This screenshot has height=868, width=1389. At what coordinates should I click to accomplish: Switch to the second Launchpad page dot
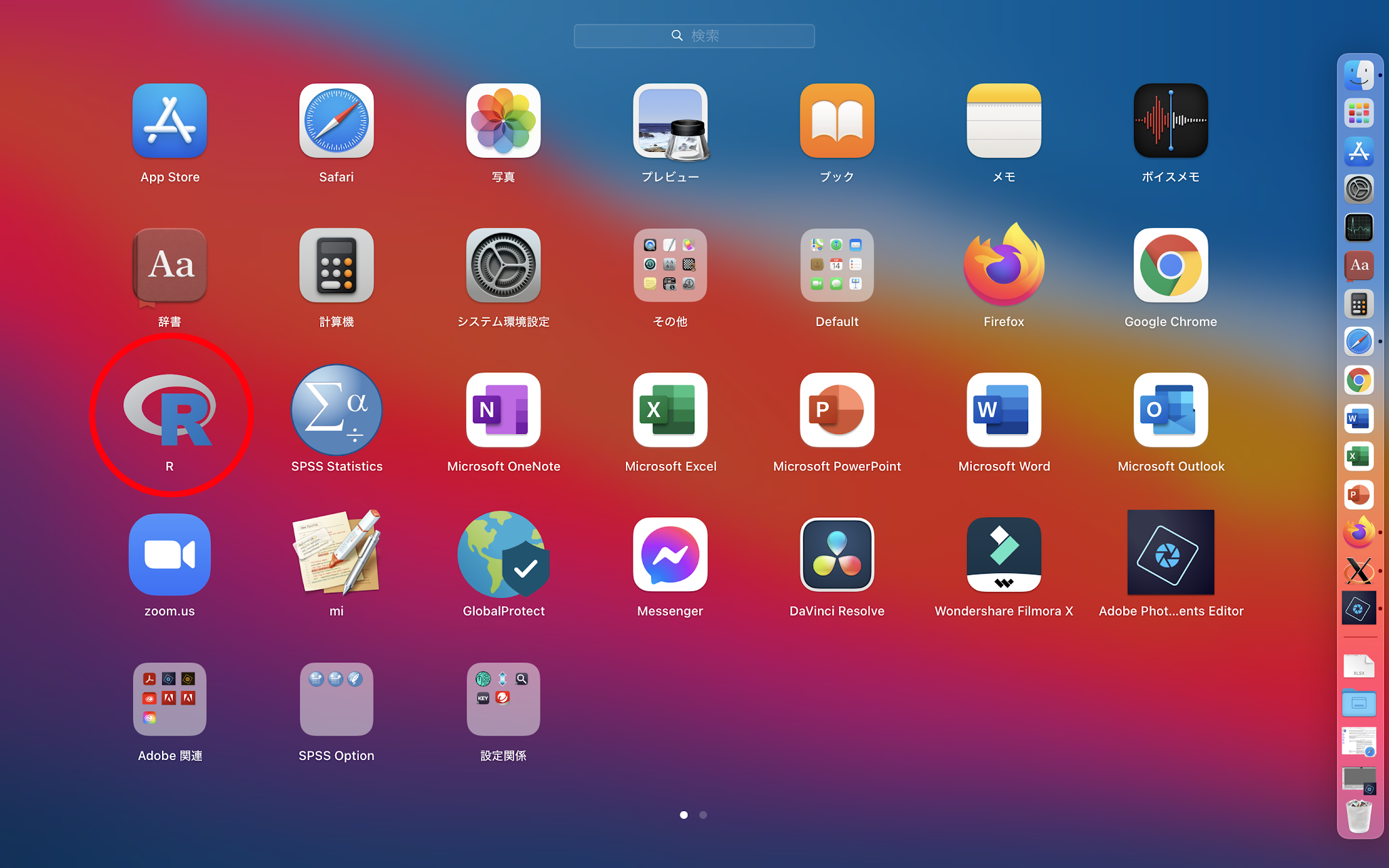pyautogui.click(x=703, y=815)
